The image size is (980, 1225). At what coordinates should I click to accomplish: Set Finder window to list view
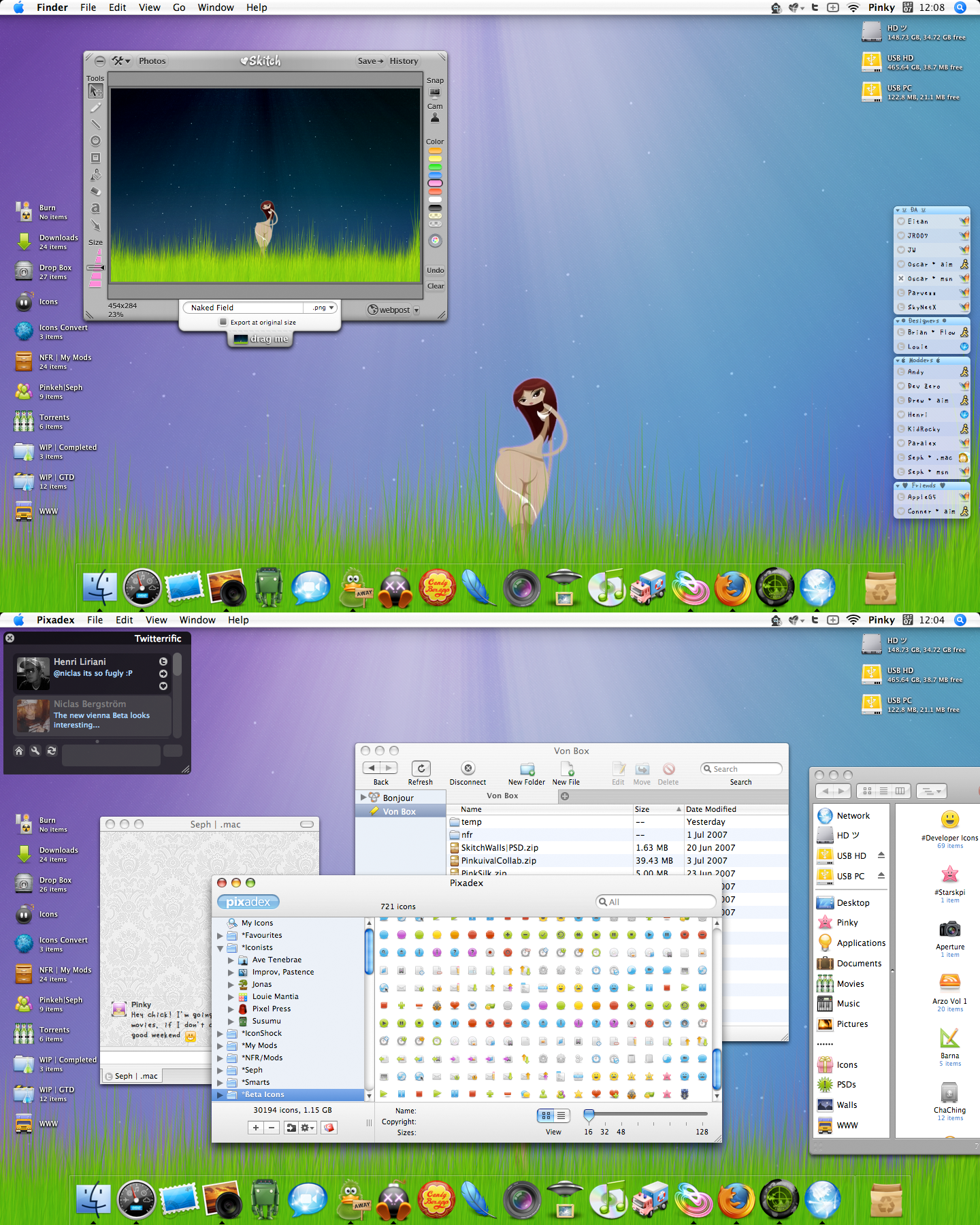[x=883, y=791]
